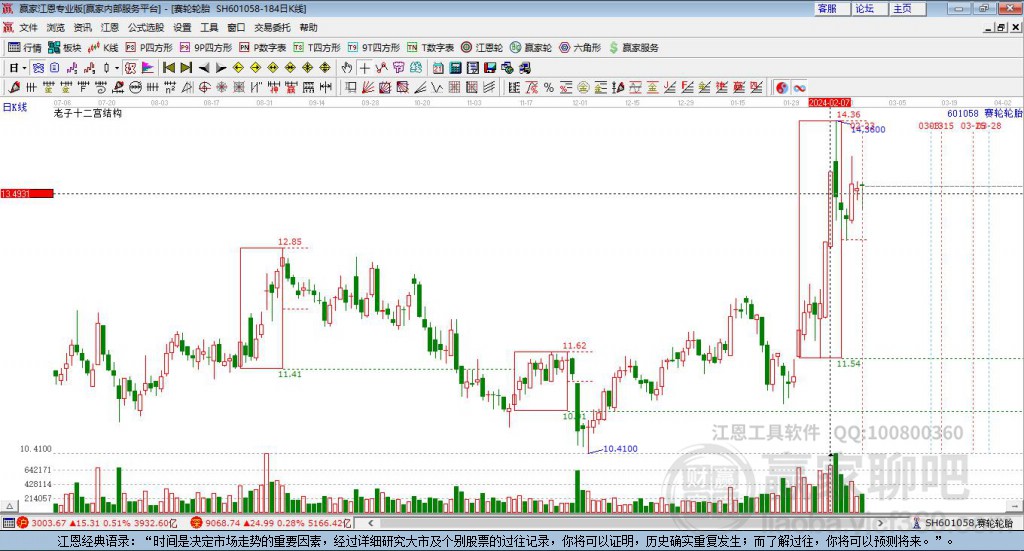Open the P数字表 tool
Image resolution: width=1024 pixels, height=551 pixels.
click(x=263, y=48)
